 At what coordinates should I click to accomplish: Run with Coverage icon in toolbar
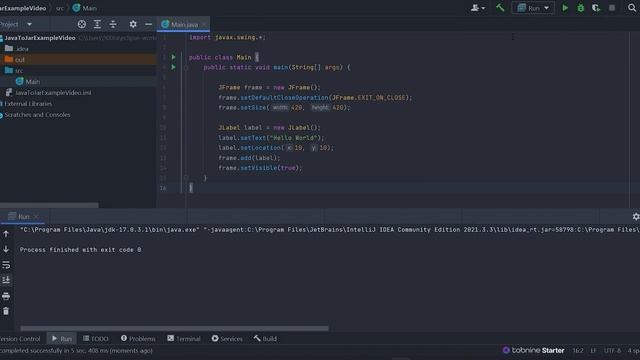[596, 8]
